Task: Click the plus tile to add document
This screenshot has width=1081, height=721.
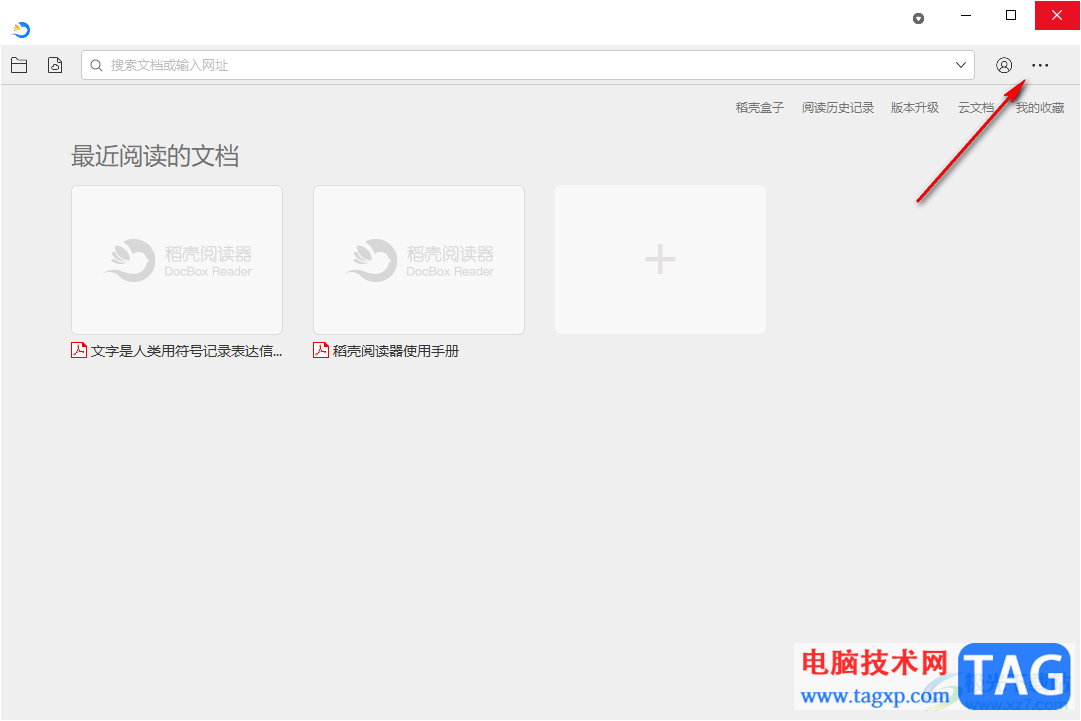Action: [x=660, y=260]
